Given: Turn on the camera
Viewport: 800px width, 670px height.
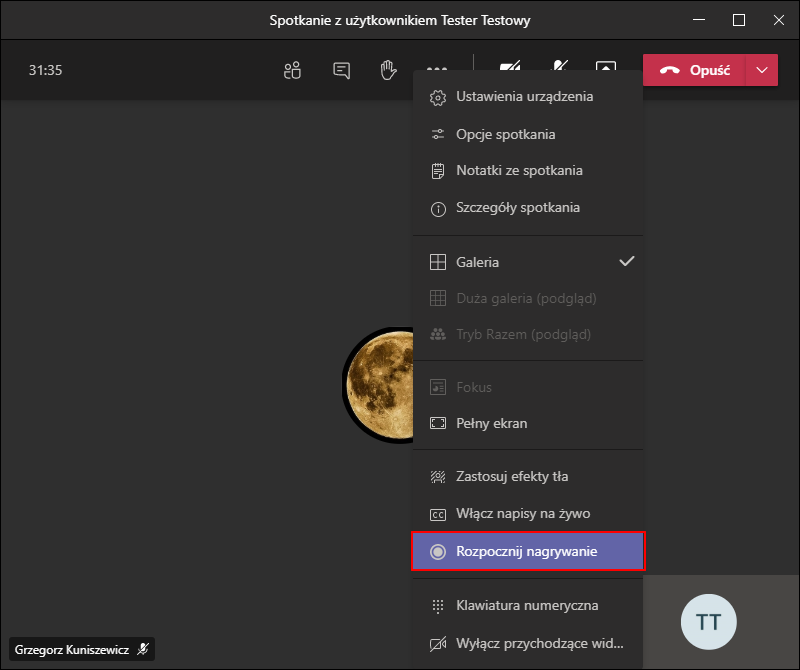Looking at the screenshot, I should point(510,65).
